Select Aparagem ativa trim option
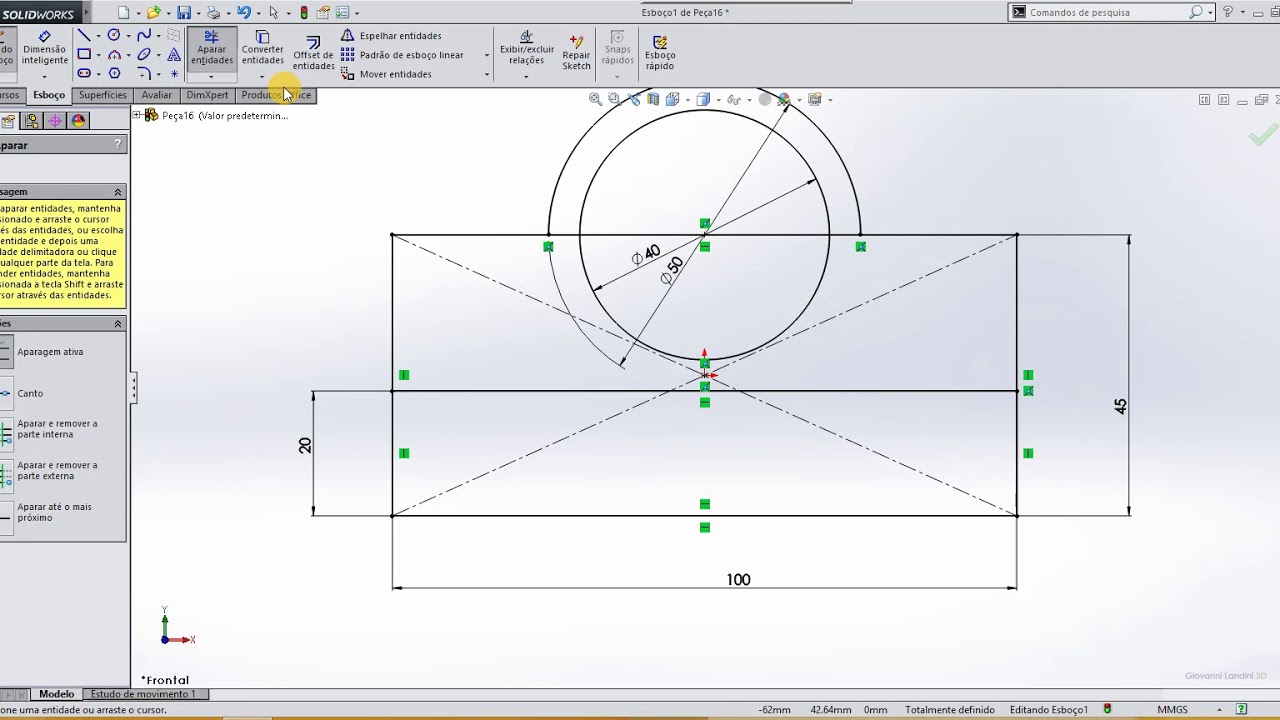 tap(50, 352)
